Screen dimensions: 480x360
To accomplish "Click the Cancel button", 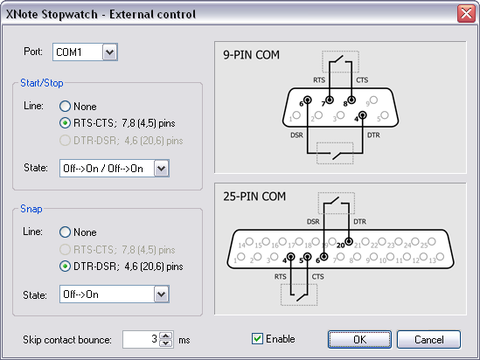I will pyautogui.click(x=429, y=340).
